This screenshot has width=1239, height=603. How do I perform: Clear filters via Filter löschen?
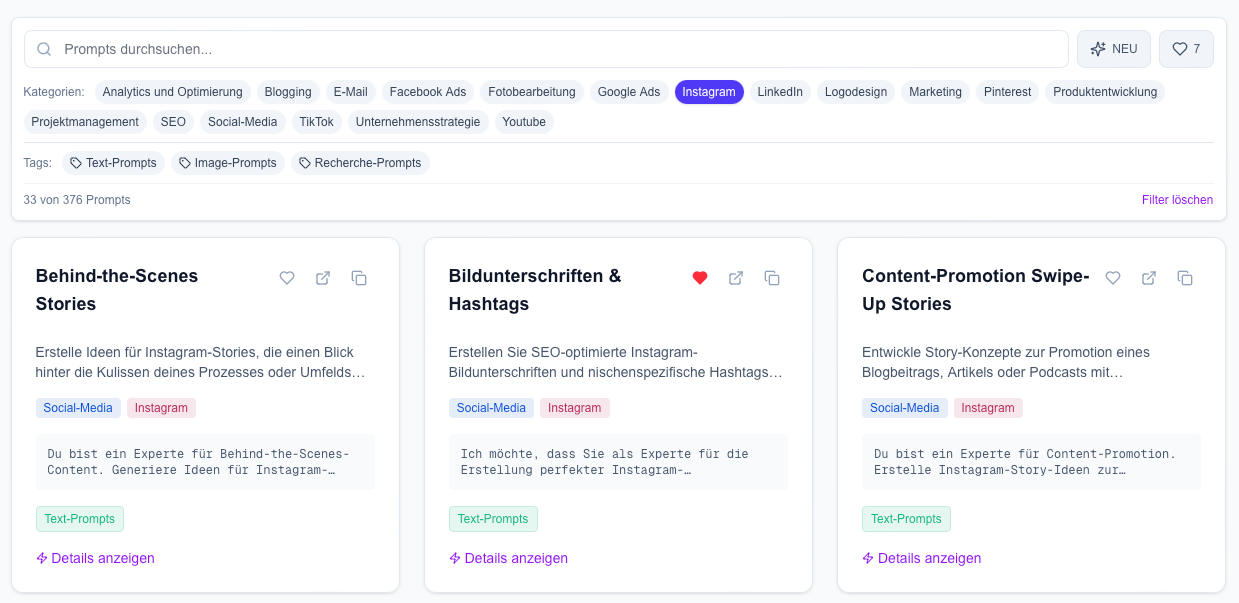1177,200
